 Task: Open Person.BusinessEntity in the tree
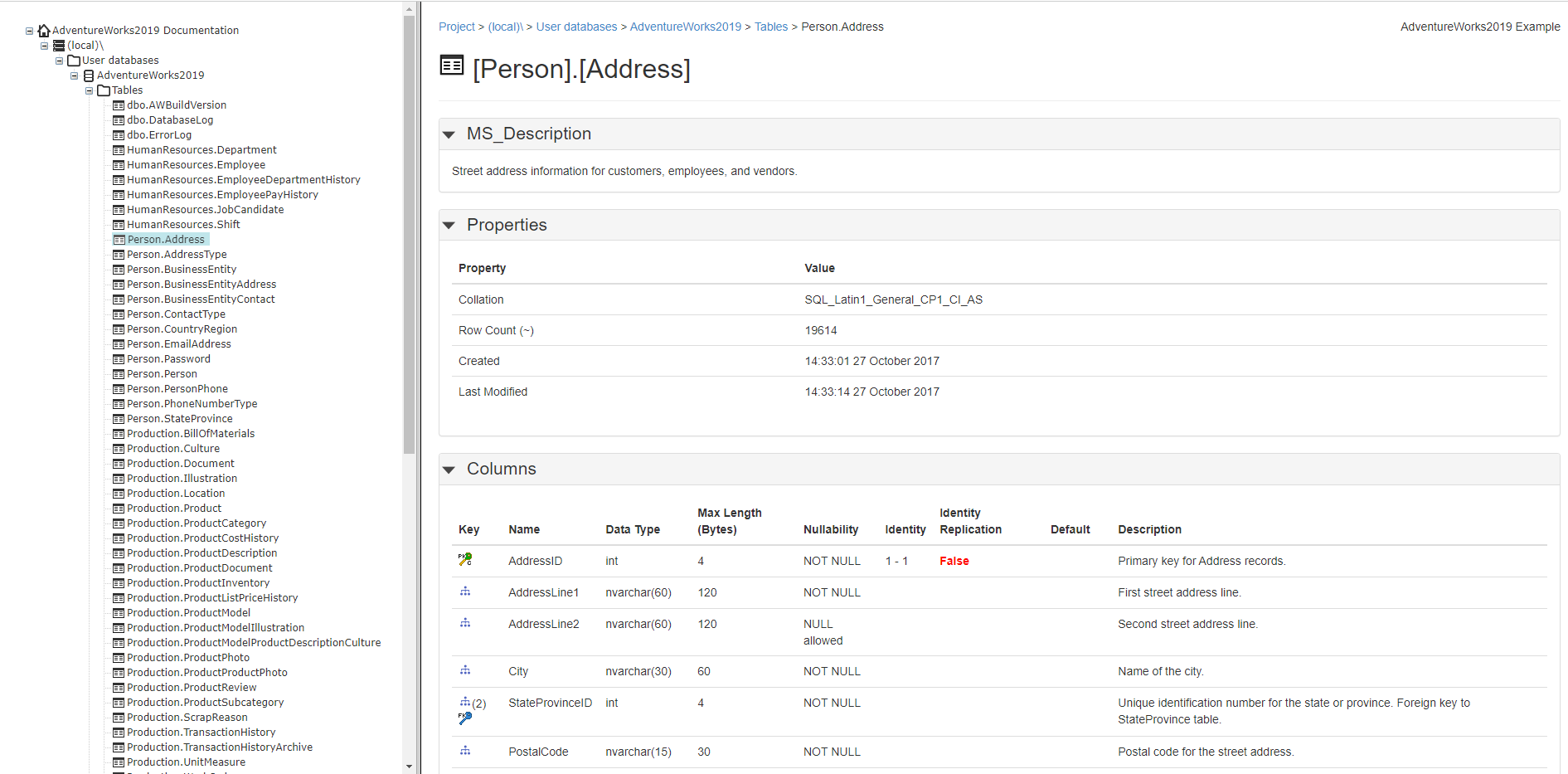tap(182, 270)
